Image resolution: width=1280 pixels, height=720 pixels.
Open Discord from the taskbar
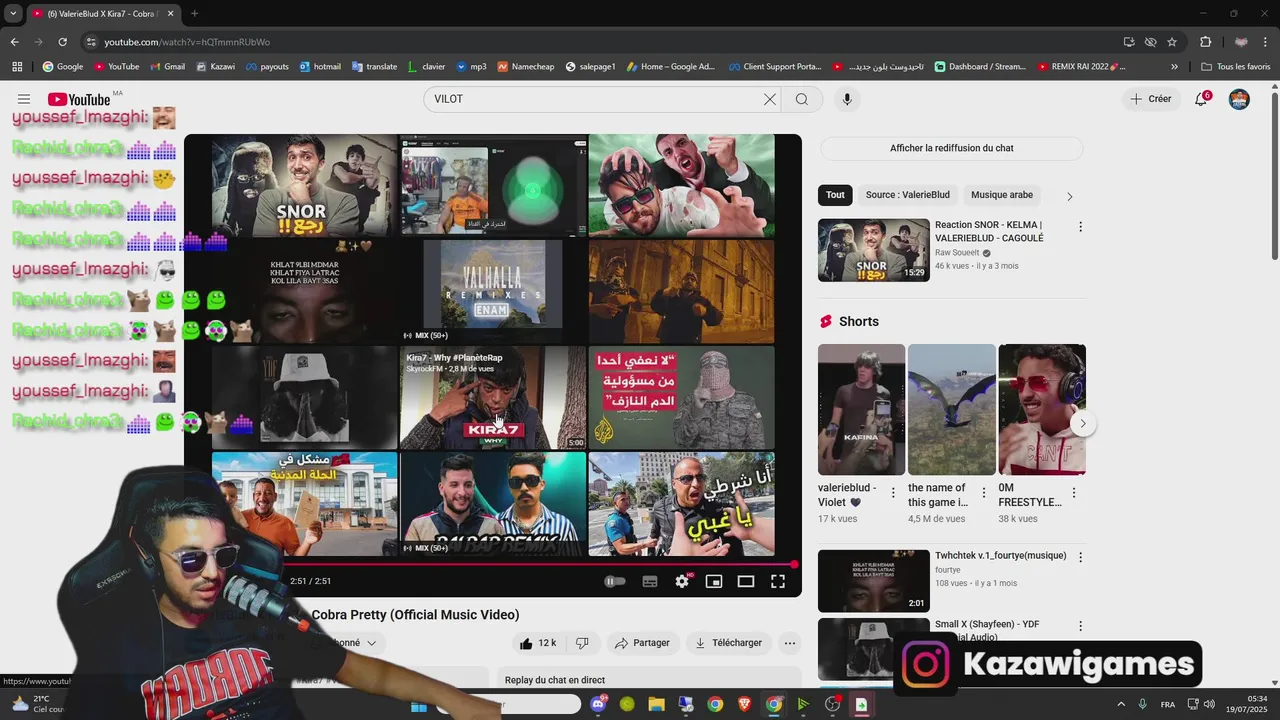click(x=598, y=705)
